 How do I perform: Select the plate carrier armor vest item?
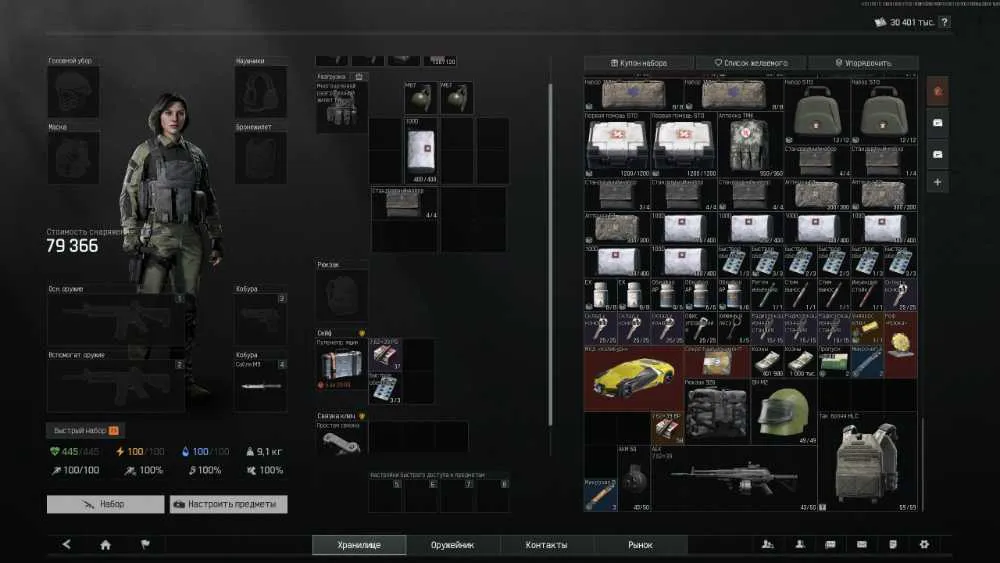(868, 462)
